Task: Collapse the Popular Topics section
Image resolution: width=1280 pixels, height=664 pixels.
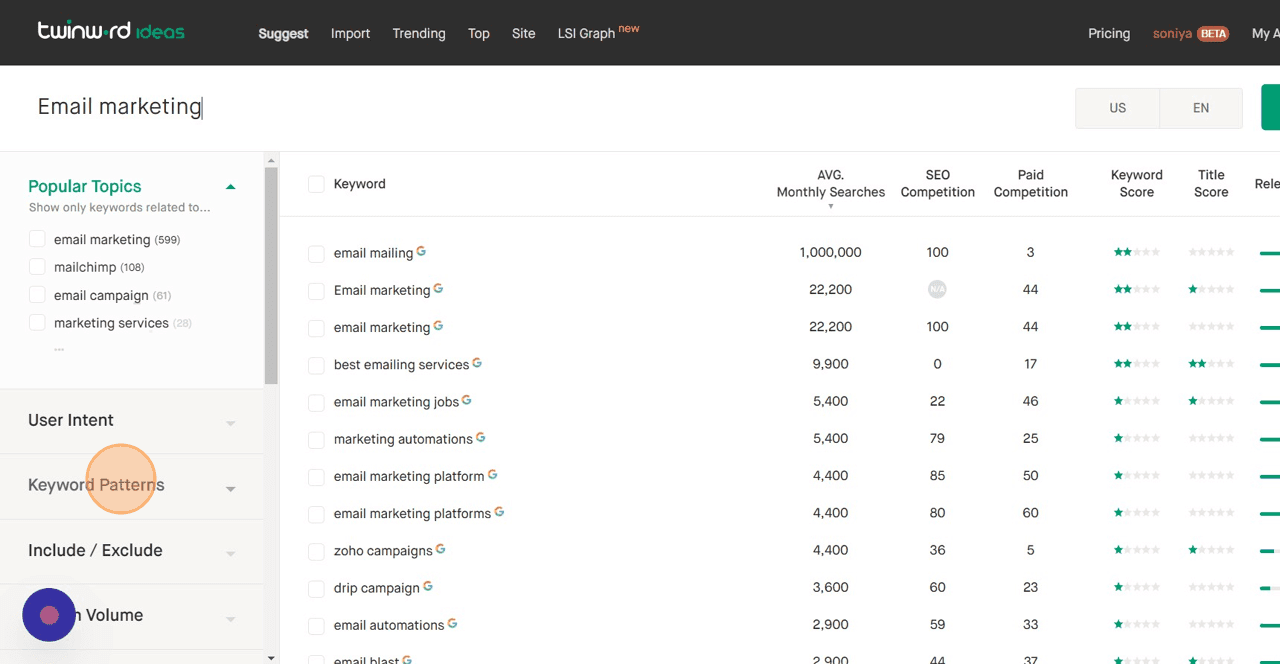Action: coord(230,186)
